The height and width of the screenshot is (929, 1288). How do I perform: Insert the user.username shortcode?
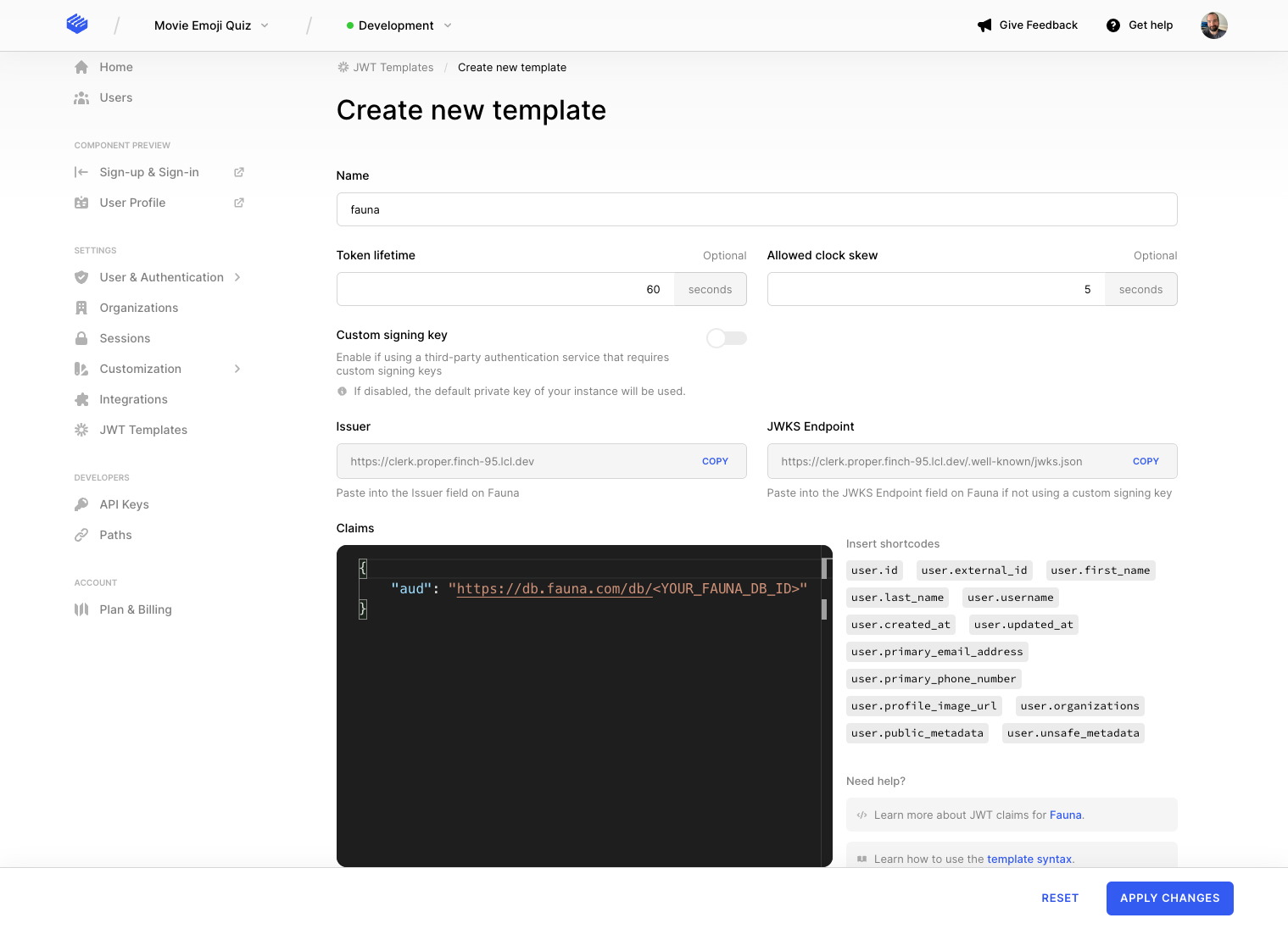[x=1011, y=598]
